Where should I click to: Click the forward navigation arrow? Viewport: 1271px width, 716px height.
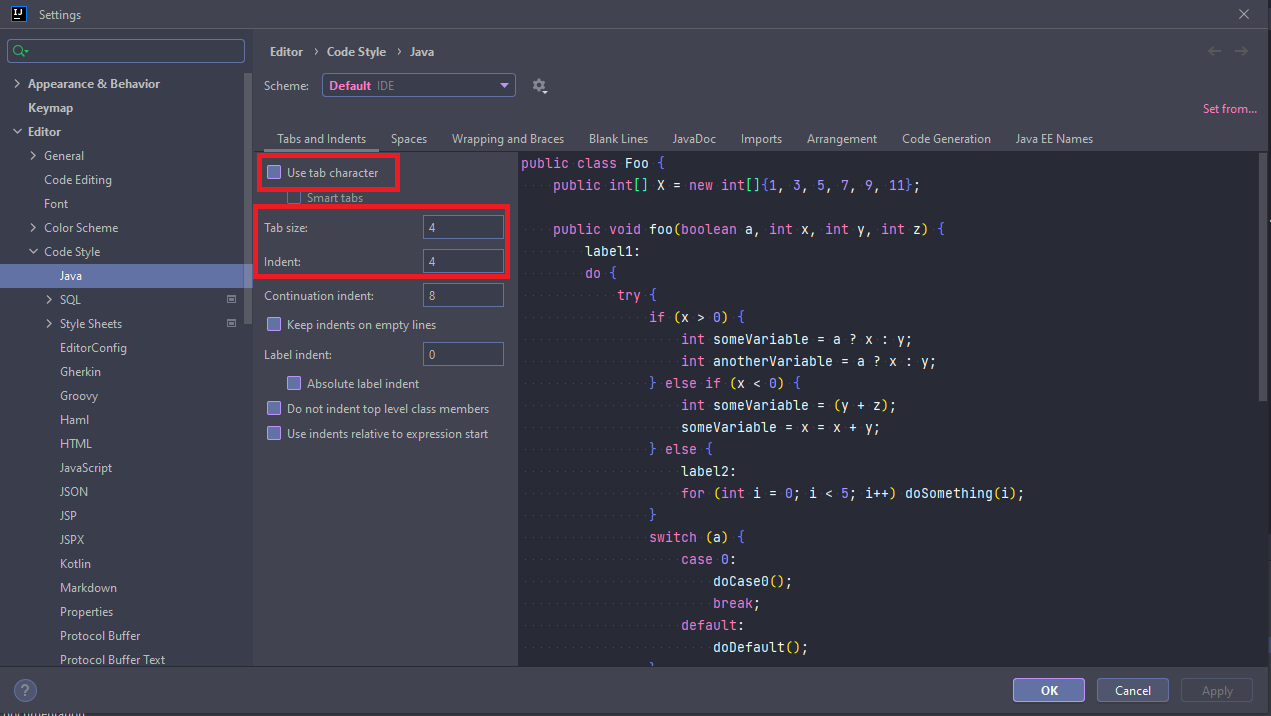click(x=1241, y=51)
